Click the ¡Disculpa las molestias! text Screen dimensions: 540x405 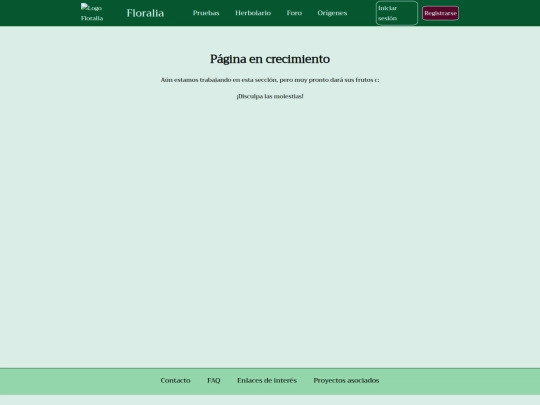point(270,96)
